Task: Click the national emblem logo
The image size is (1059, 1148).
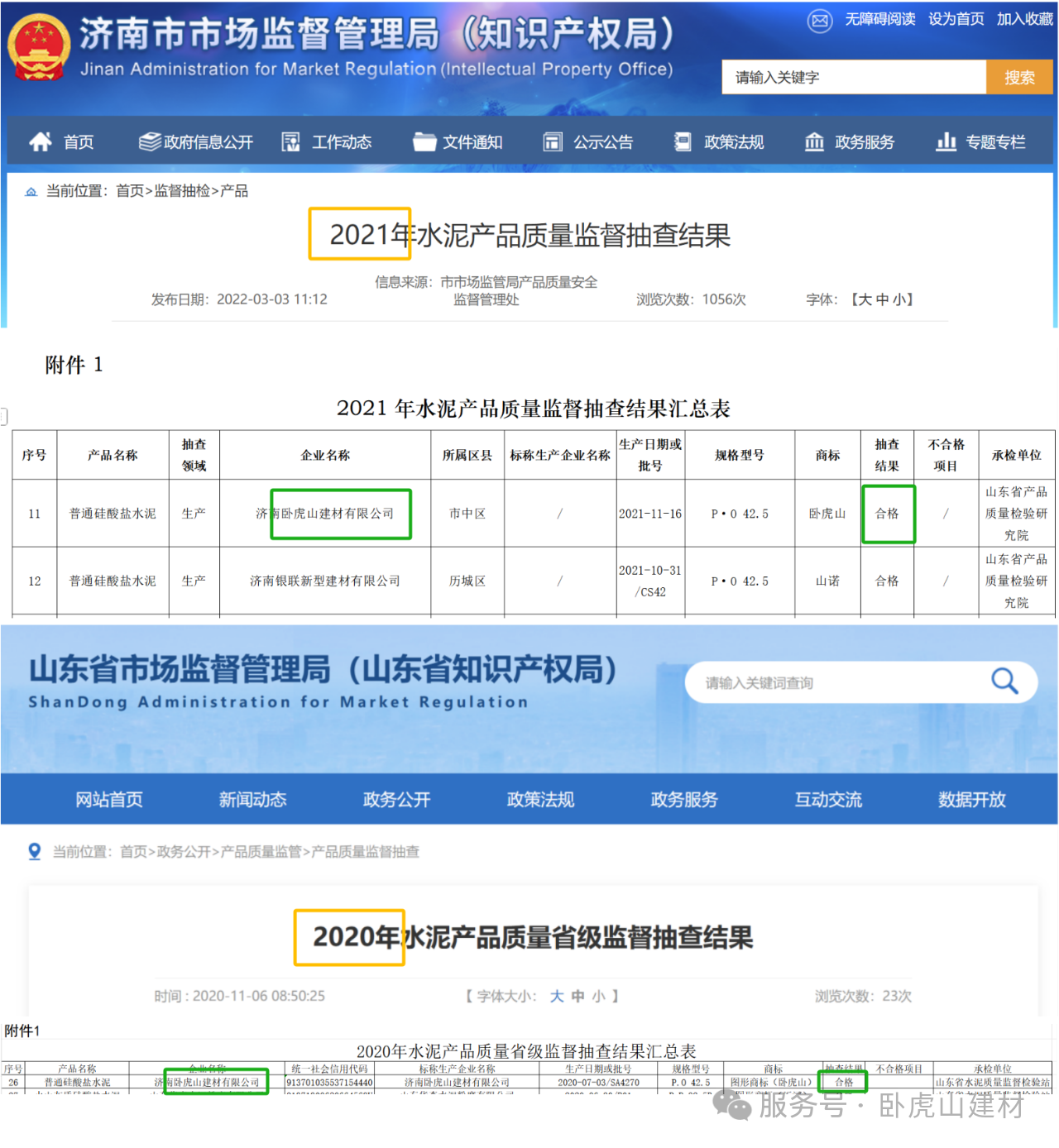Action: click(39, 47)
